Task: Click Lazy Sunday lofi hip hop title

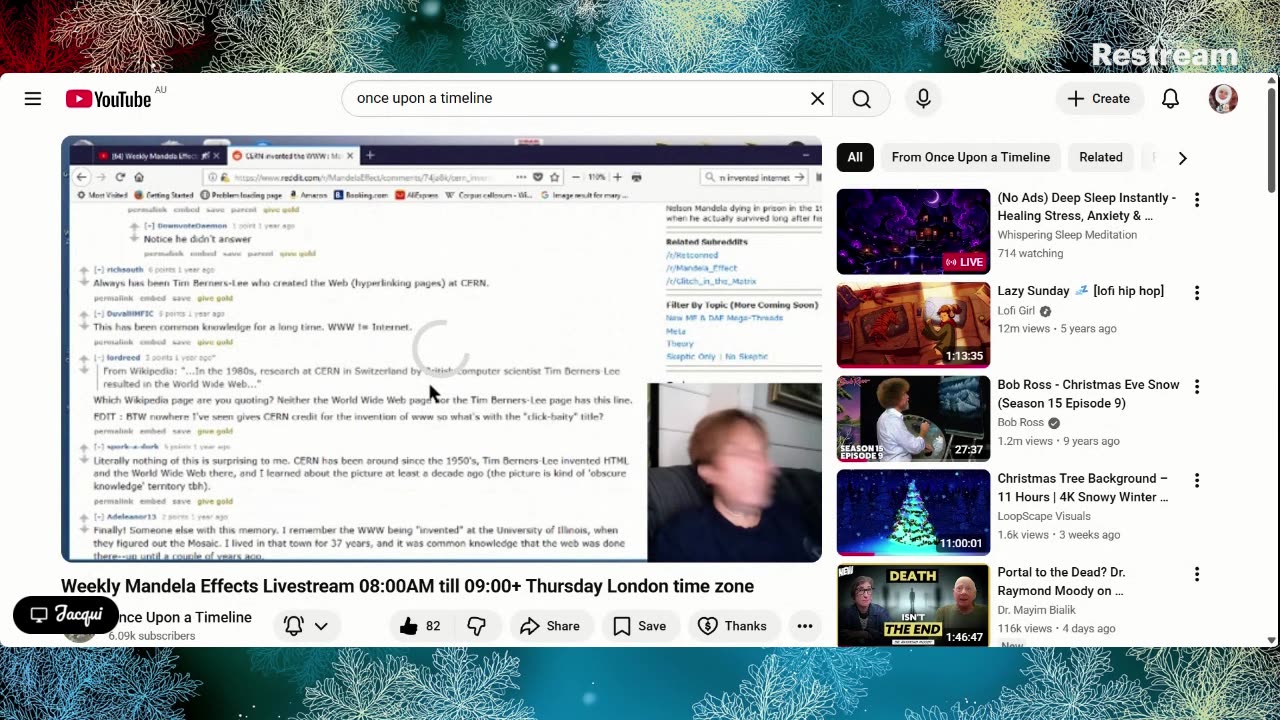Action: (x=1080, y=291)
